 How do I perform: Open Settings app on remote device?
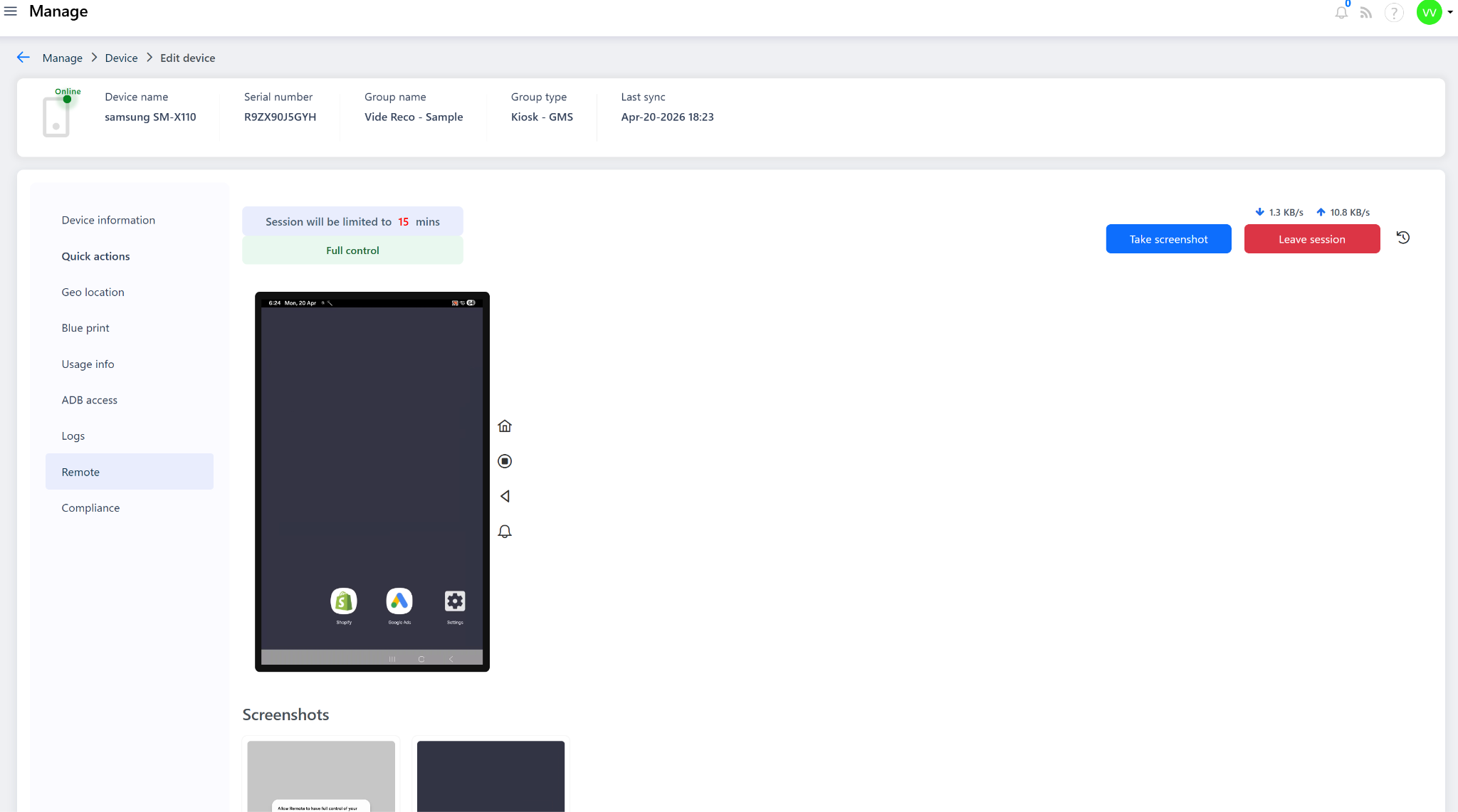(455, 602)
